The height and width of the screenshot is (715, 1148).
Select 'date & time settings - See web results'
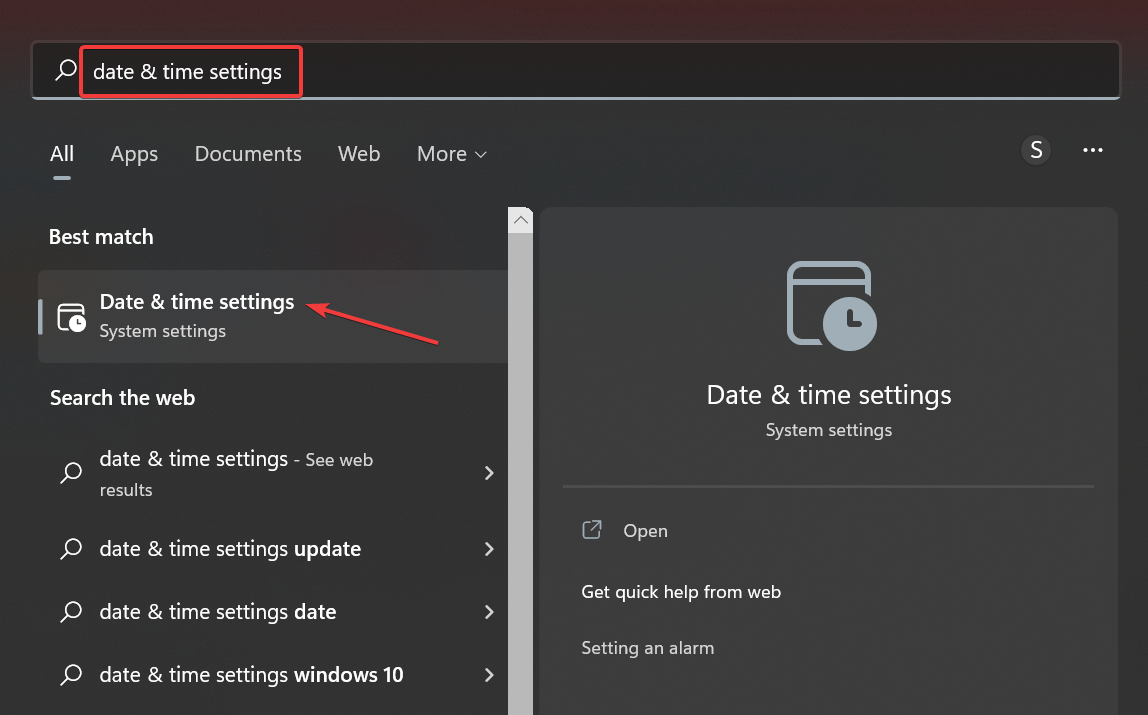pyautogui.click(x=273, y=473)
